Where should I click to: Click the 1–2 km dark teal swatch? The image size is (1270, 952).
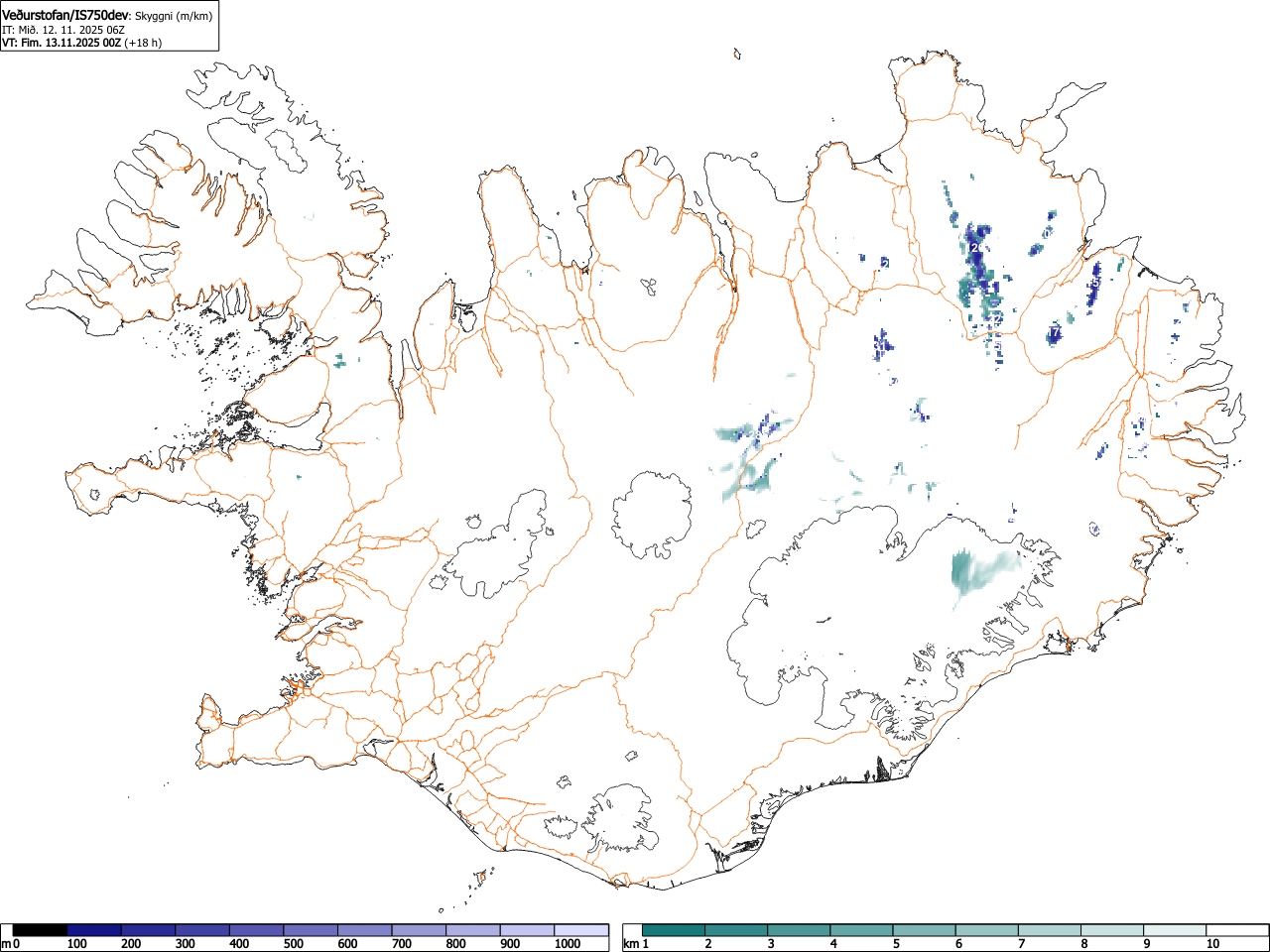[x=674, y=930]
